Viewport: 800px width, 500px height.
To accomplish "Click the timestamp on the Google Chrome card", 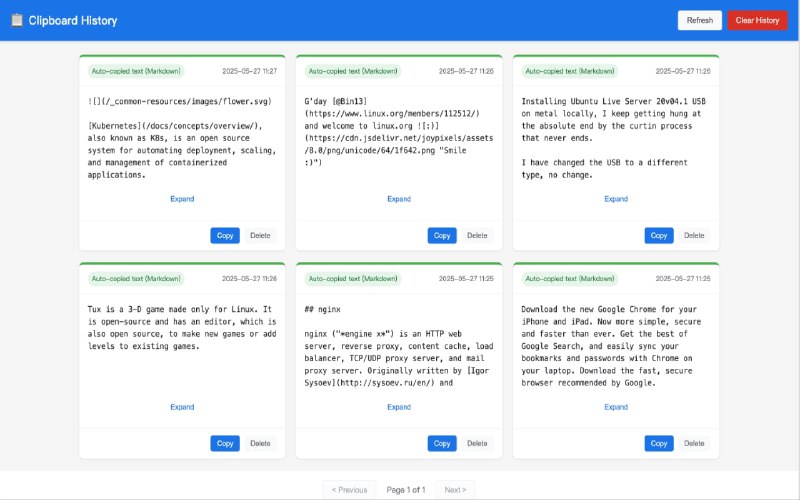I will pyautogui.click(x=683, y=279).
